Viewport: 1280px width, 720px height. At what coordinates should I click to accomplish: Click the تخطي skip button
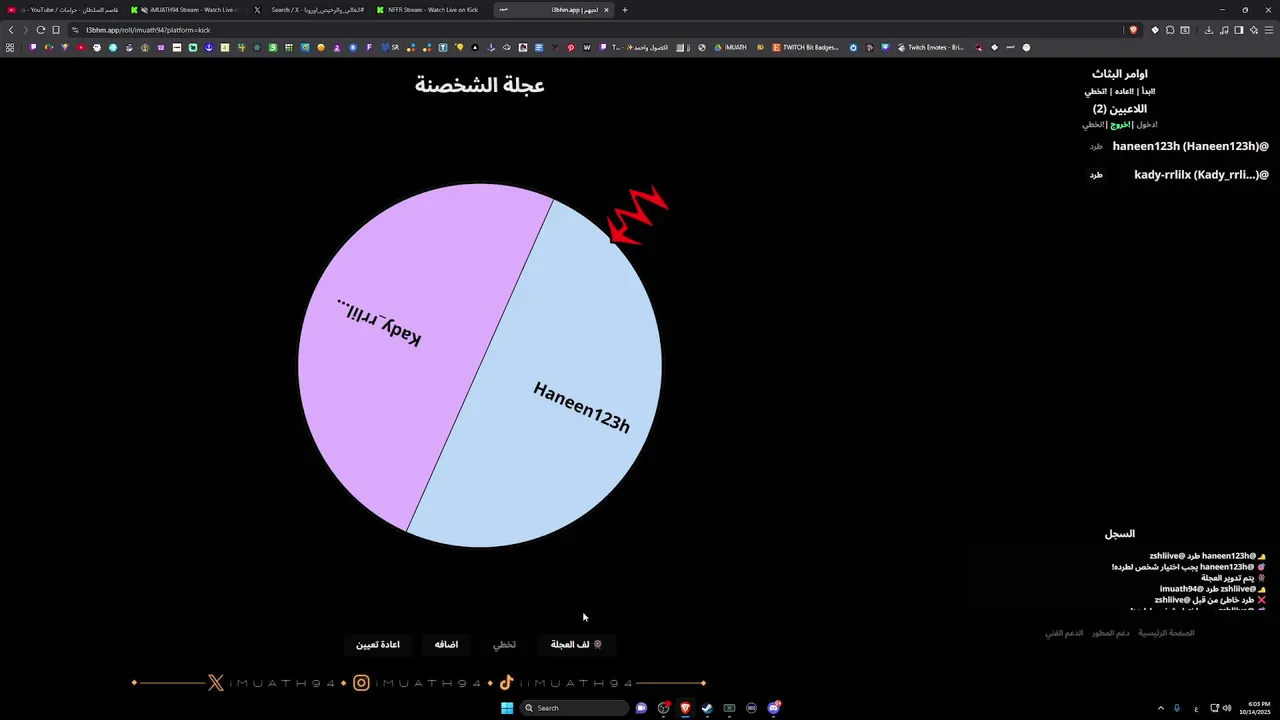coord(504,645)
